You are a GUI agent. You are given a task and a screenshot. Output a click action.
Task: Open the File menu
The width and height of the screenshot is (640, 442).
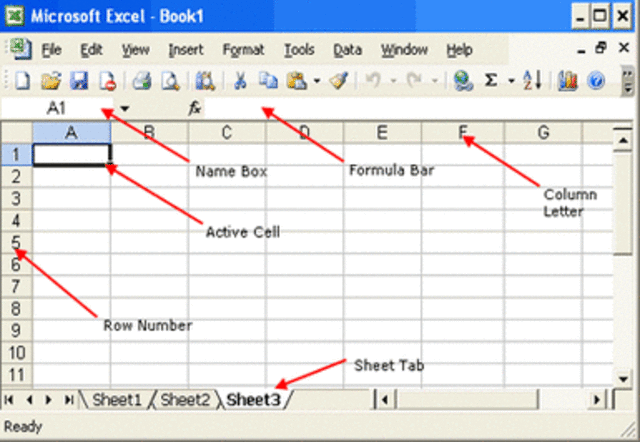click(x=51, y=50)
